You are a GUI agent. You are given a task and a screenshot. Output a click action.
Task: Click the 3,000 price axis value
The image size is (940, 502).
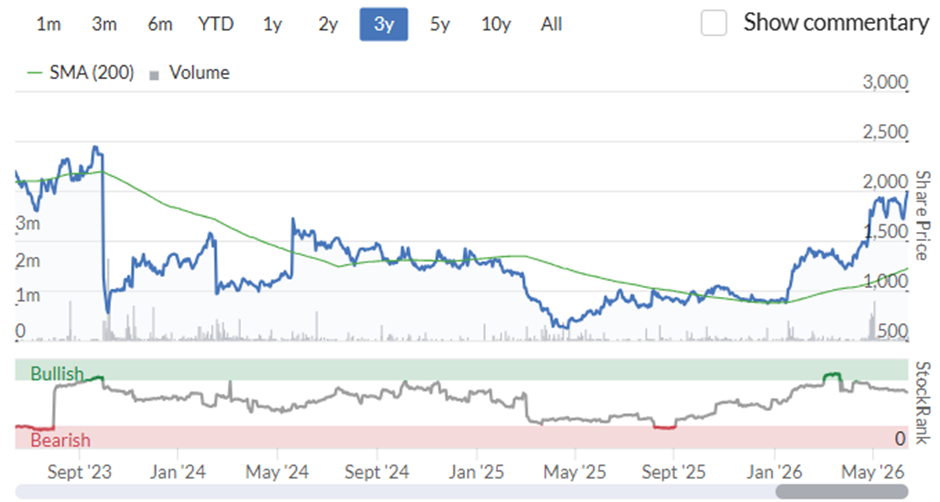coord(885,82)
